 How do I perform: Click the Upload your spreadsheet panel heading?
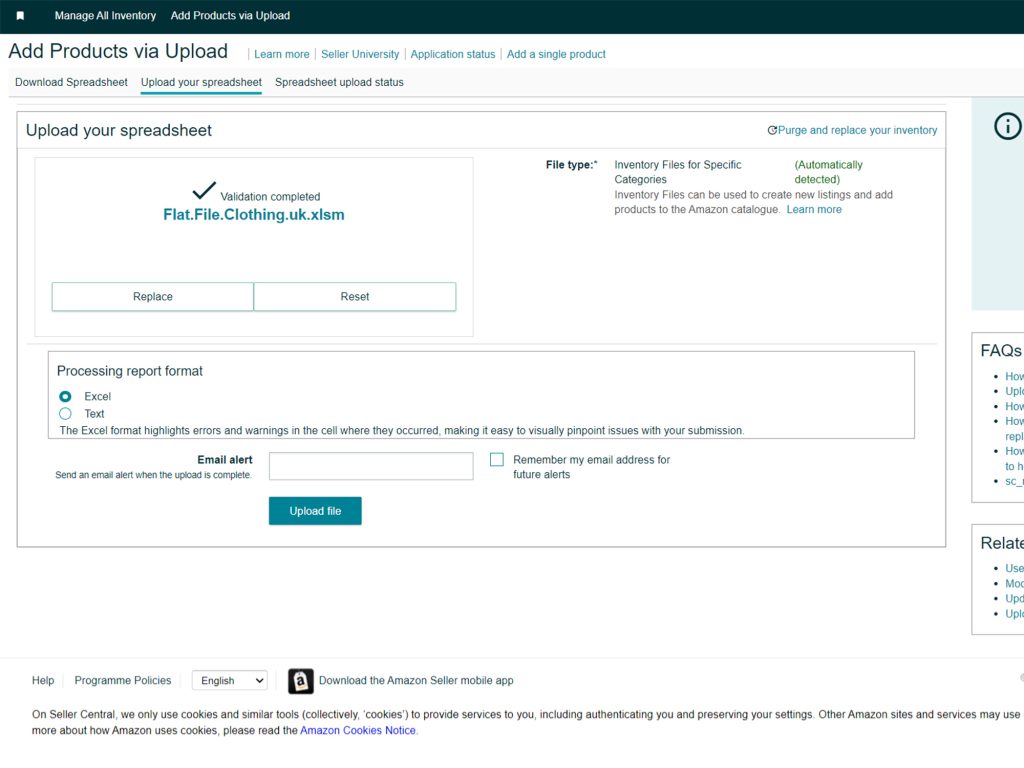click(x=119, y=131)
